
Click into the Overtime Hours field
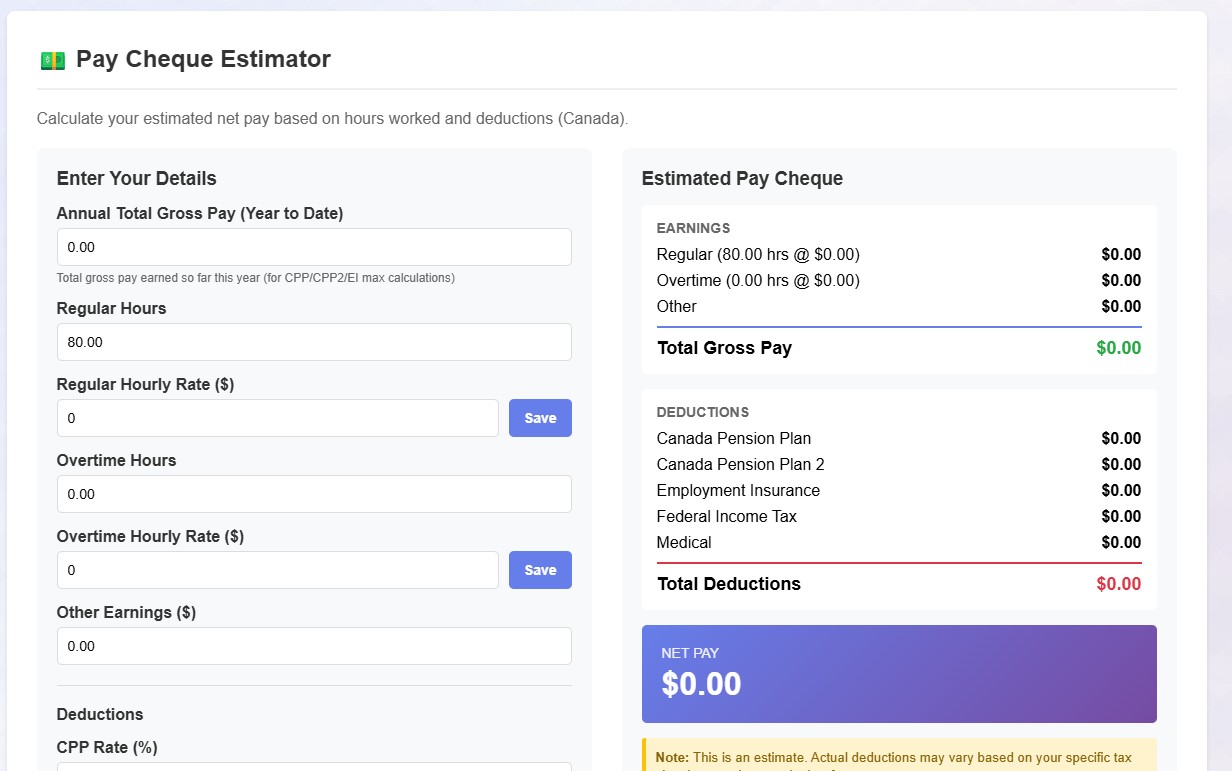[x=314, y=494]
